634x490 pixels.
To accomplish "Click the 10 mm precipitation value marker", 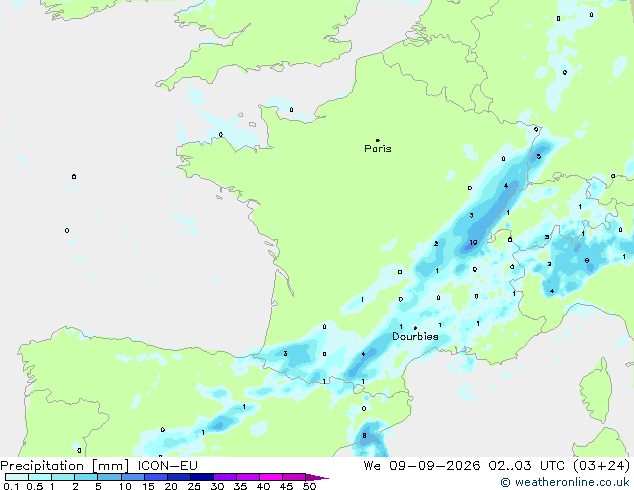I will pos(473,243).
